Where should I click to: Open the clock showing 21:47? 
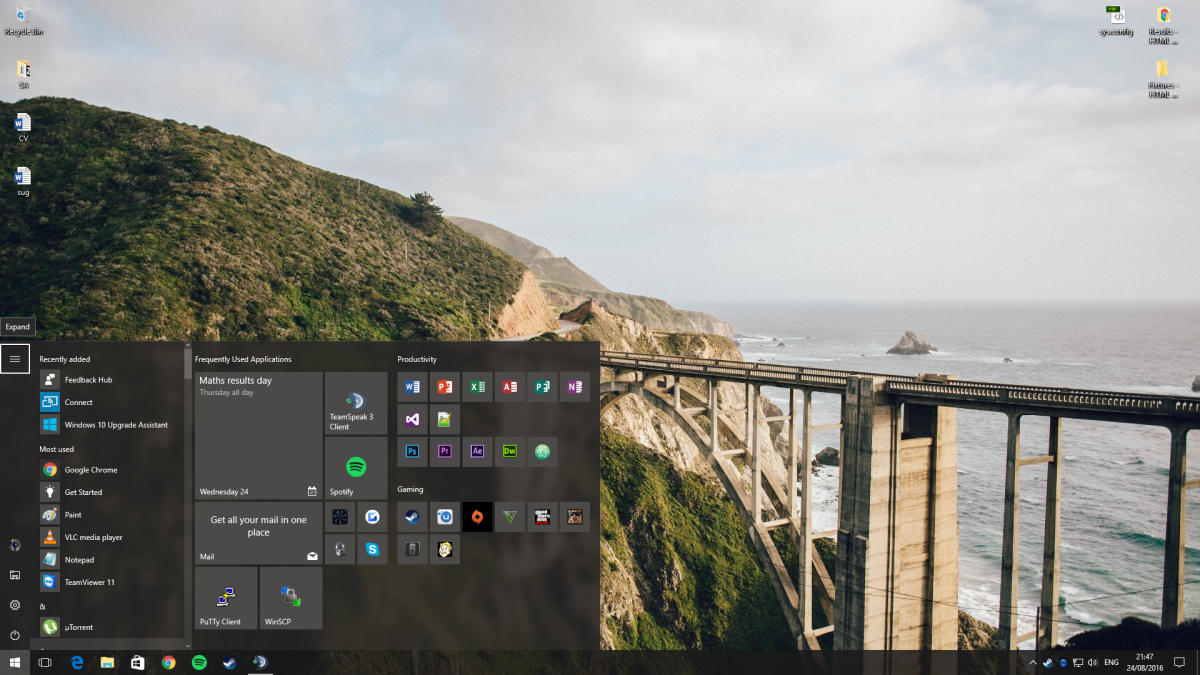pos(1144,662)
